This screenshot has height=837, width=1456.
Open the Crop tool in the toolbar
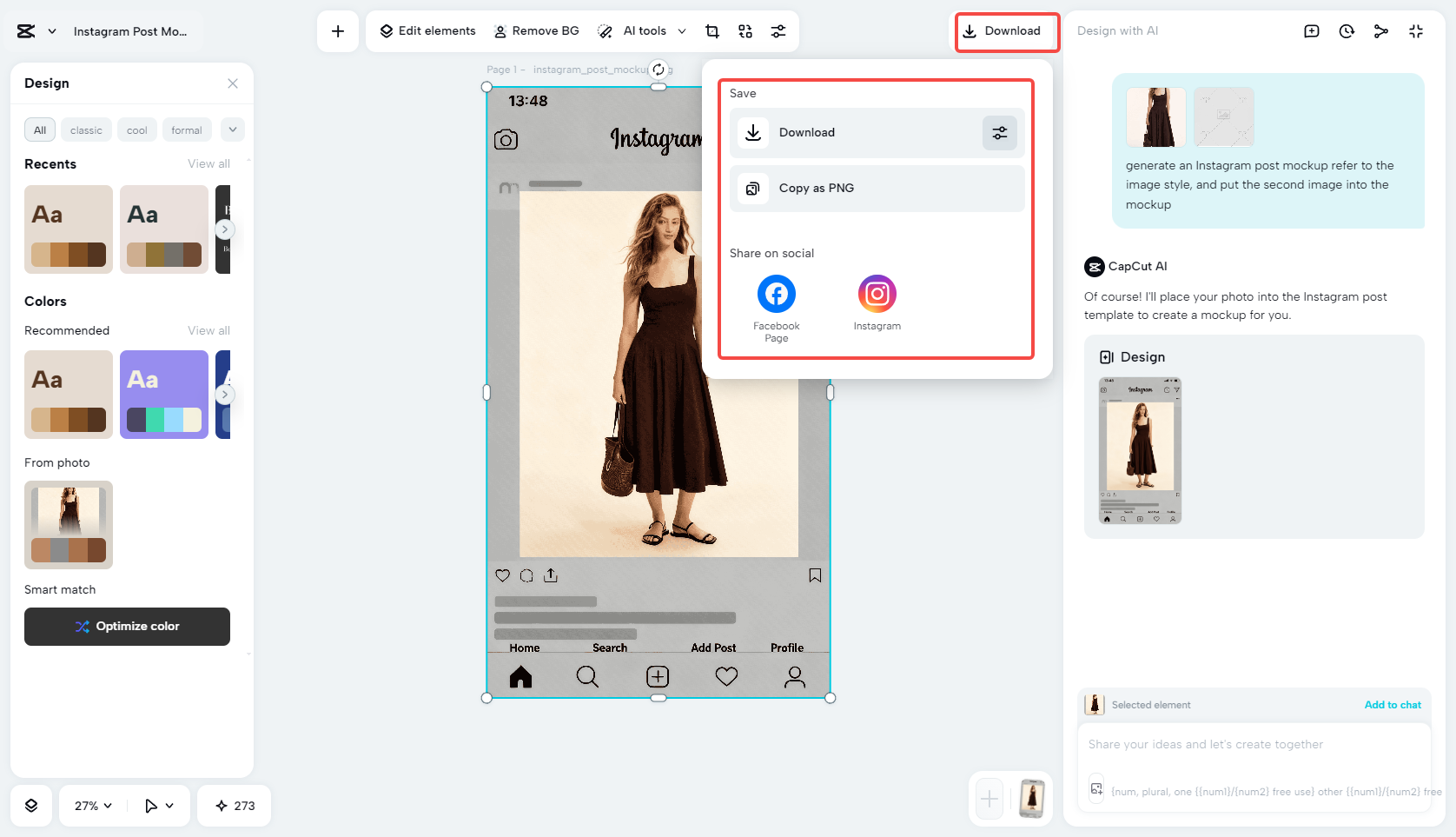[711, 30]
